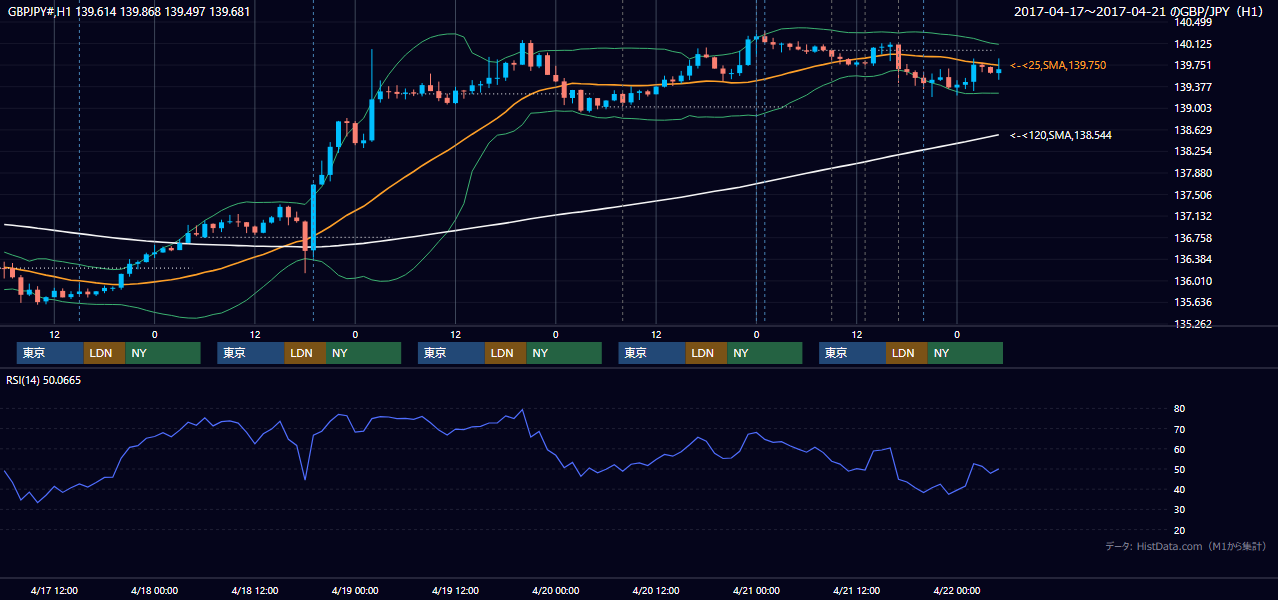The width and height of the screenshot is (1278, 600).
Task: Select the 4/21 12:00 date label
Action: coord(857,590)
